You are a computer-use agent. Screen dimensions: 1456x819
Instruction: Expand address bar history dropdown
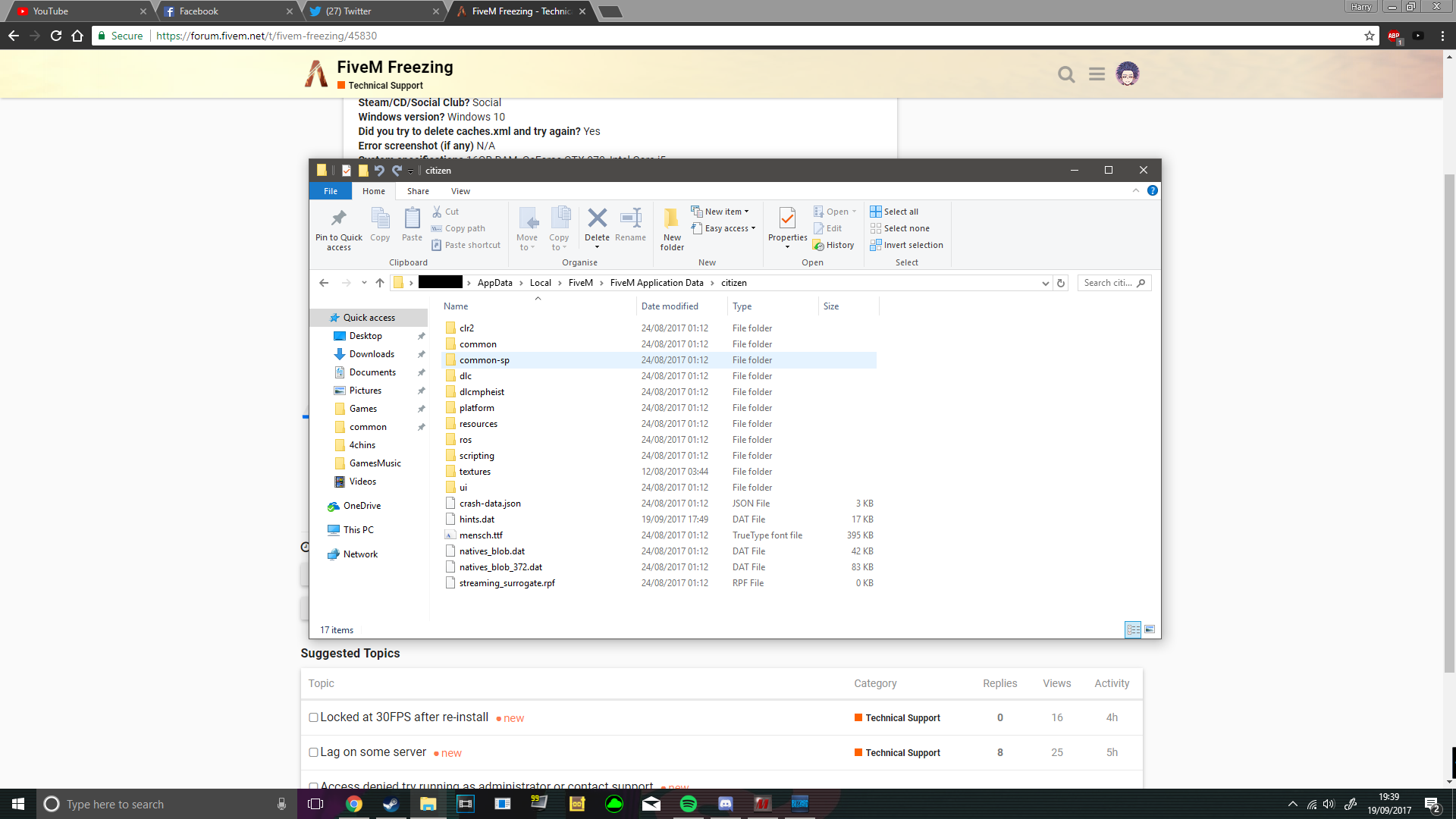pyautogui.click(x=1045, y=283)
